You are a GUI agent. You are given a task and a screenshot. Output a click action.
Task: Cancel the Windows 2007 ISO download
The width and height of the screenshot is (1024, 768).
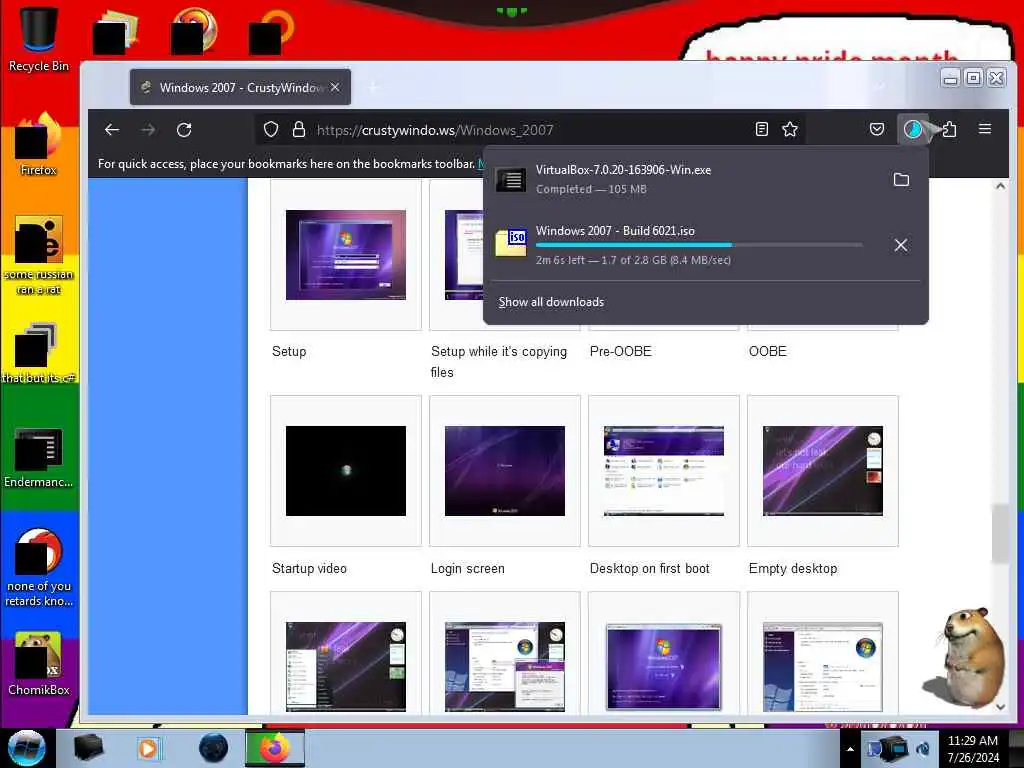901,245
